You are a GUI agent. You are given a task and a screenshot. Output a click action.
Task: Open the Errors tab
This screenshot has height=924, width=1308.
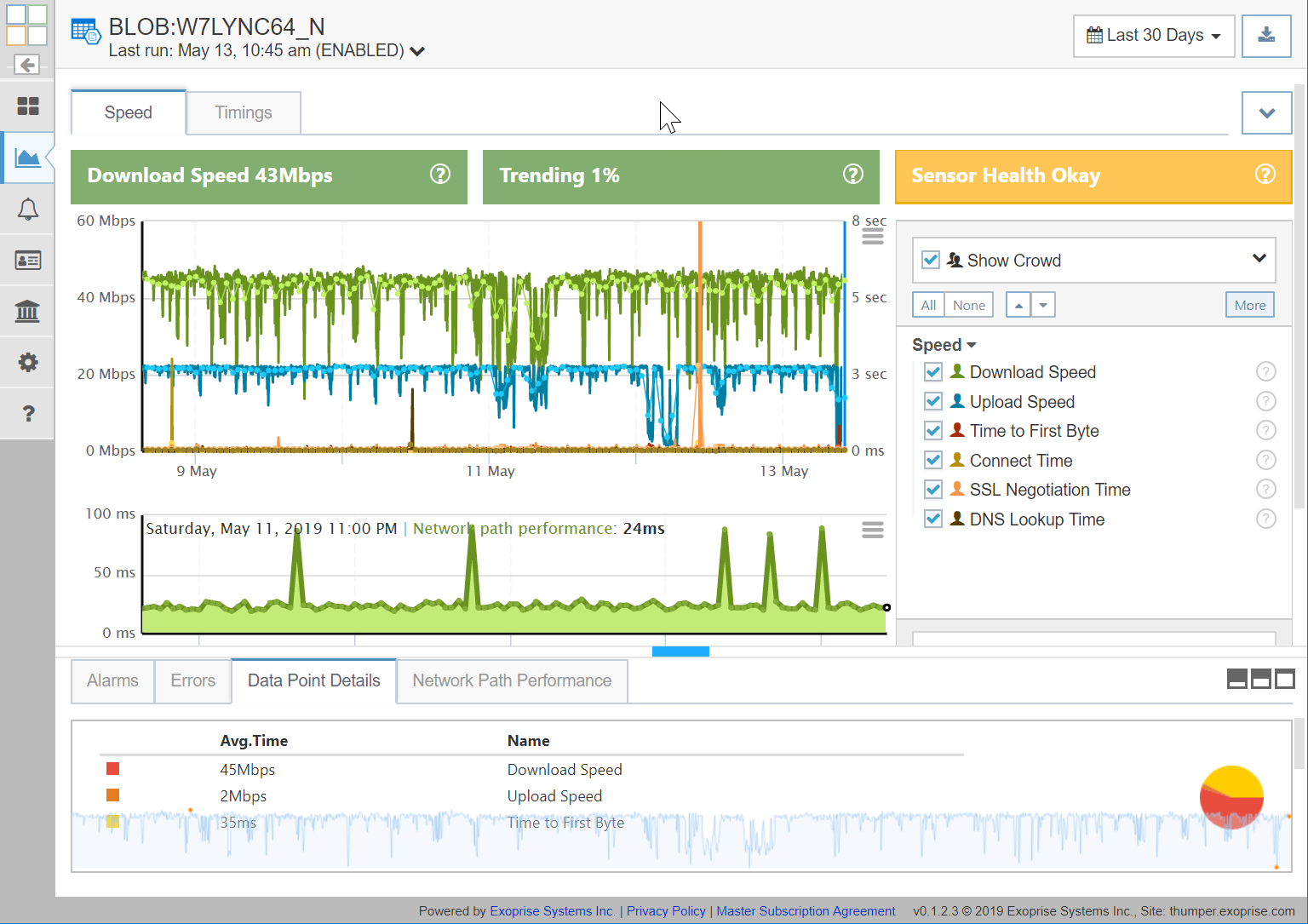[193, 680]
